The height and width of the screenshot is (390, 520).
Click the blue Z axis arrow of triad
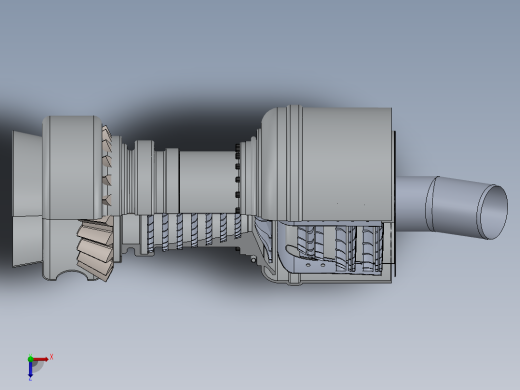coord(30,369)
